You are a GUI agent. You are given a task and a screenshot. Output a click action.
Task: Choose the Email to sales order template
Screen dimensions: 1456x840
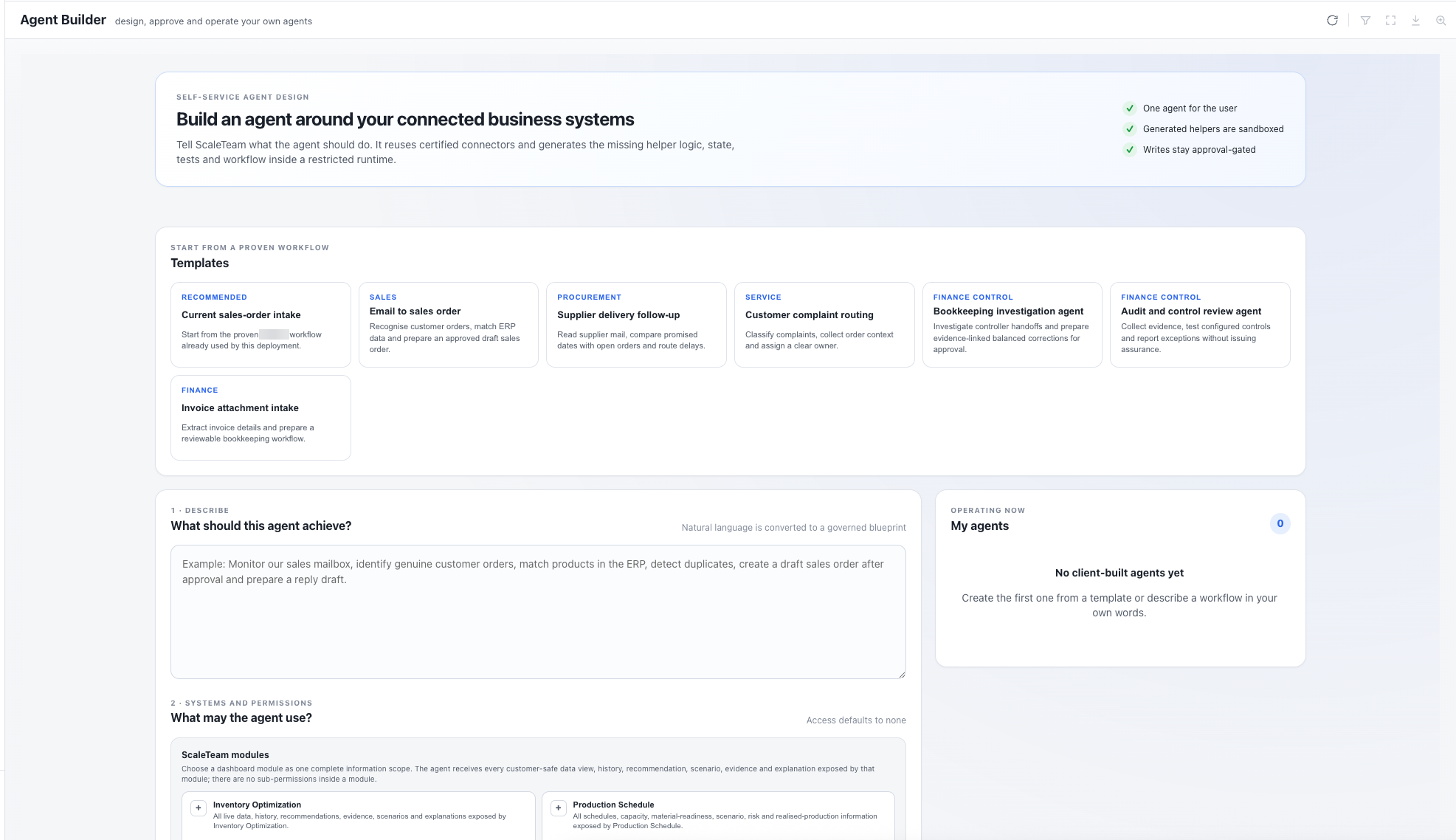click(449, 325)
